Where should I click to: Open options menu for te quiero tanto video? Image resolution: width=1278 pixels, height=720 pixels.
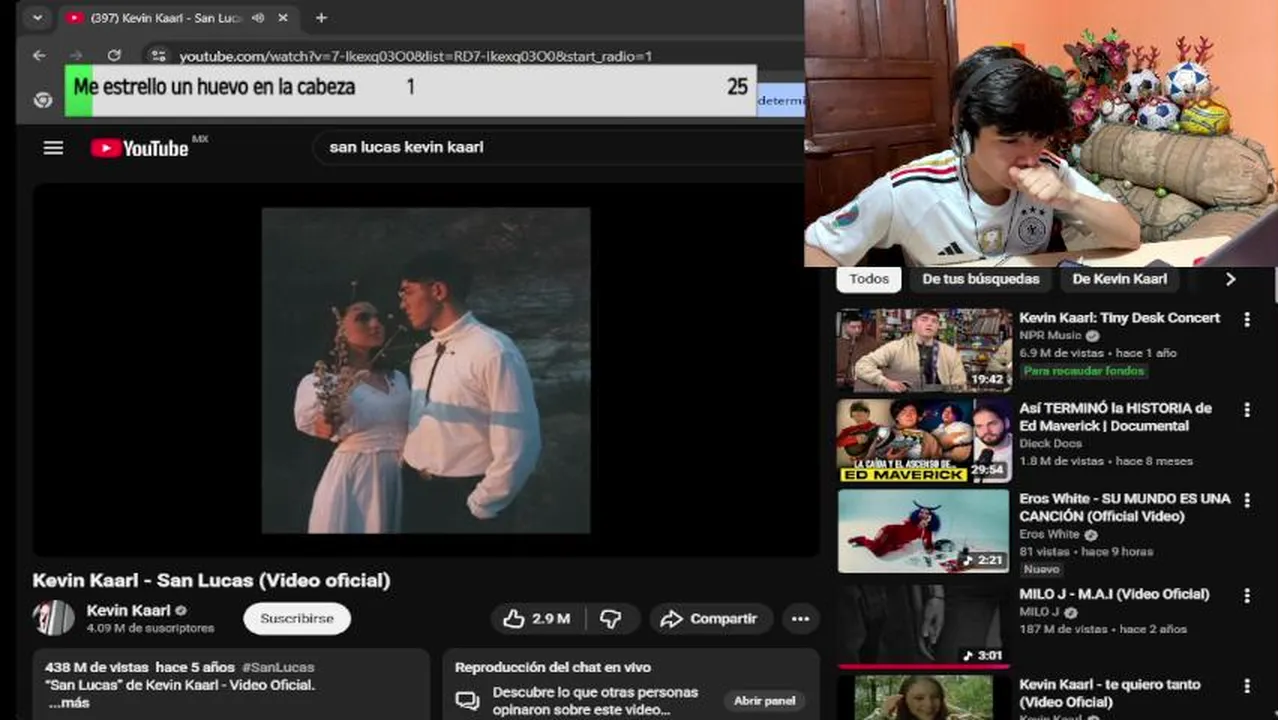point(1246,686)
